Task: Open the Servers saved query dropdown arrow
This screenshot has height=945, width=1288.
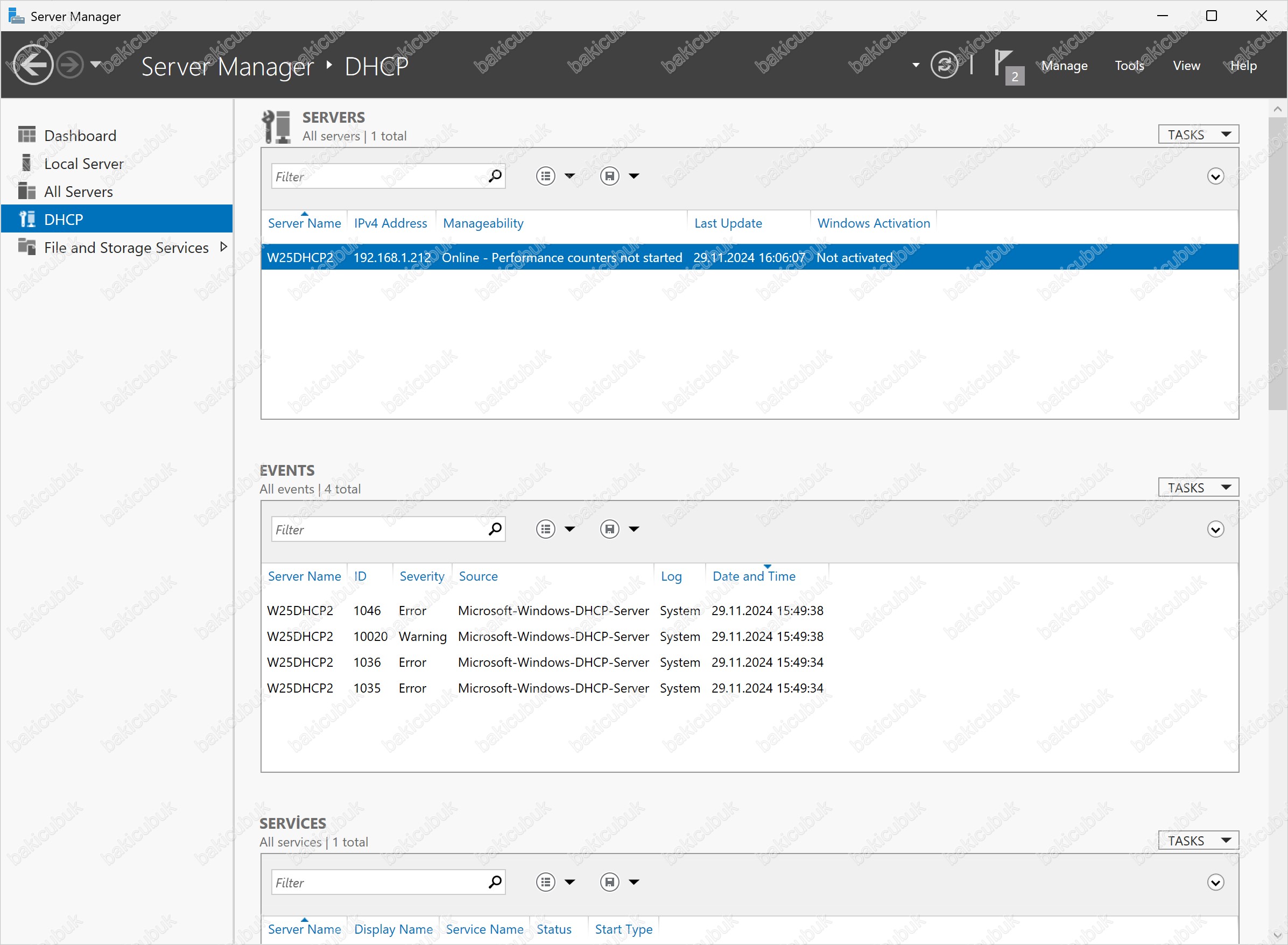Action: 634,176
